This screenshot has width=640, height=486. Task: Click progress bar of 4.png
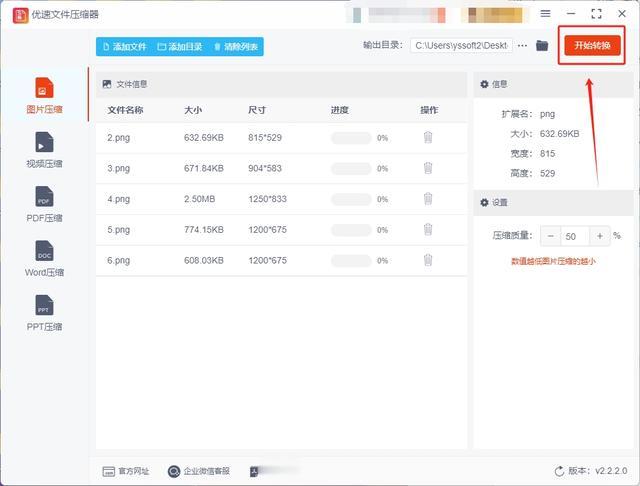(x=351, y=199)
